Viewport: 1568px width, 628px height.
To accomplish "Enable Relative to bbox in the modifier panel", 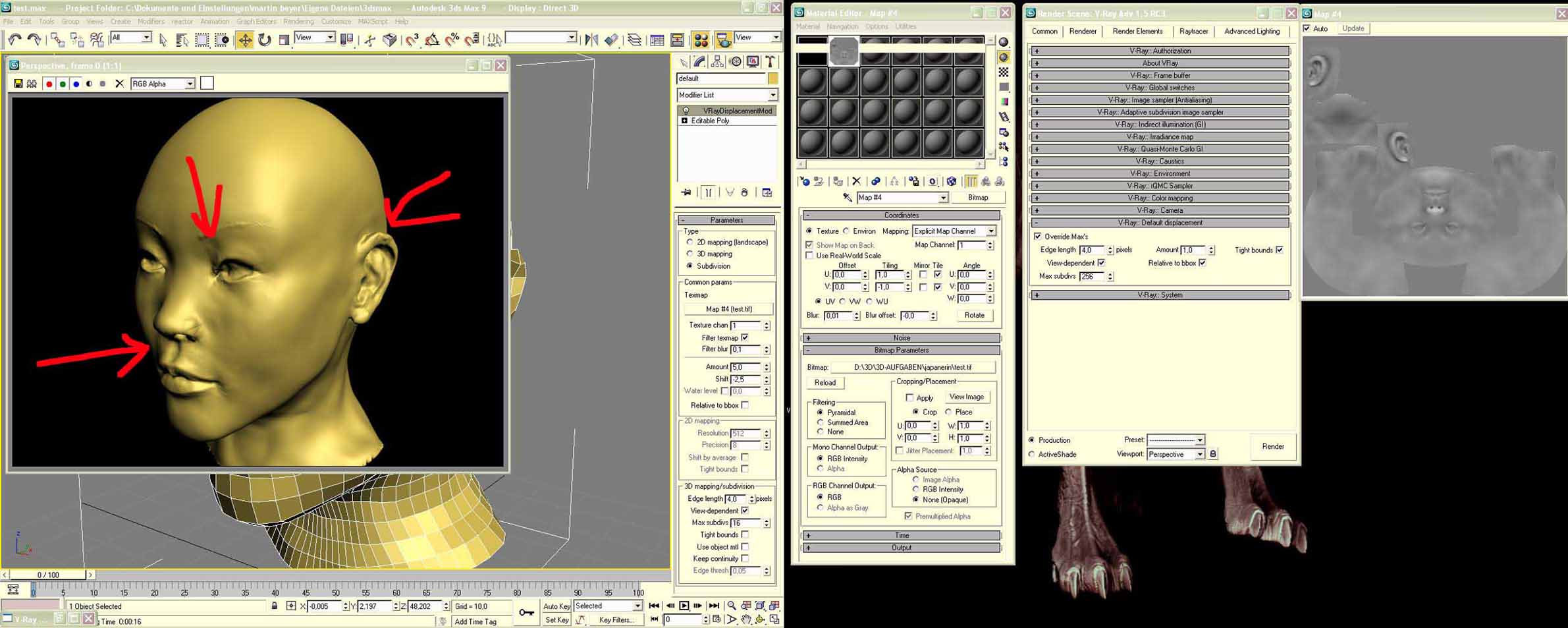I will pos(745,405).
